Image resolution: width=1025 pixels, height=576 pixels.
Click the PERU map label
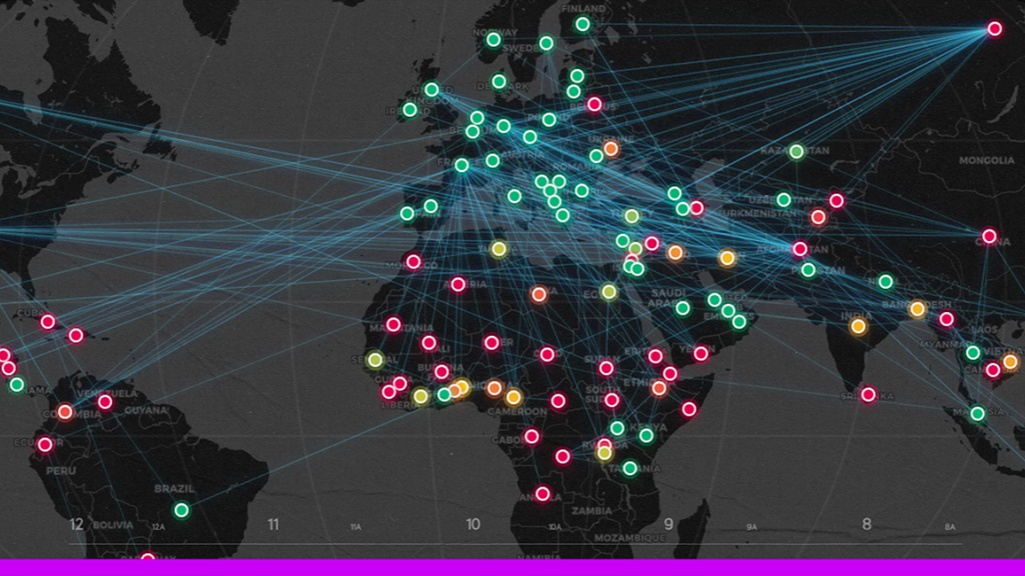61,471
